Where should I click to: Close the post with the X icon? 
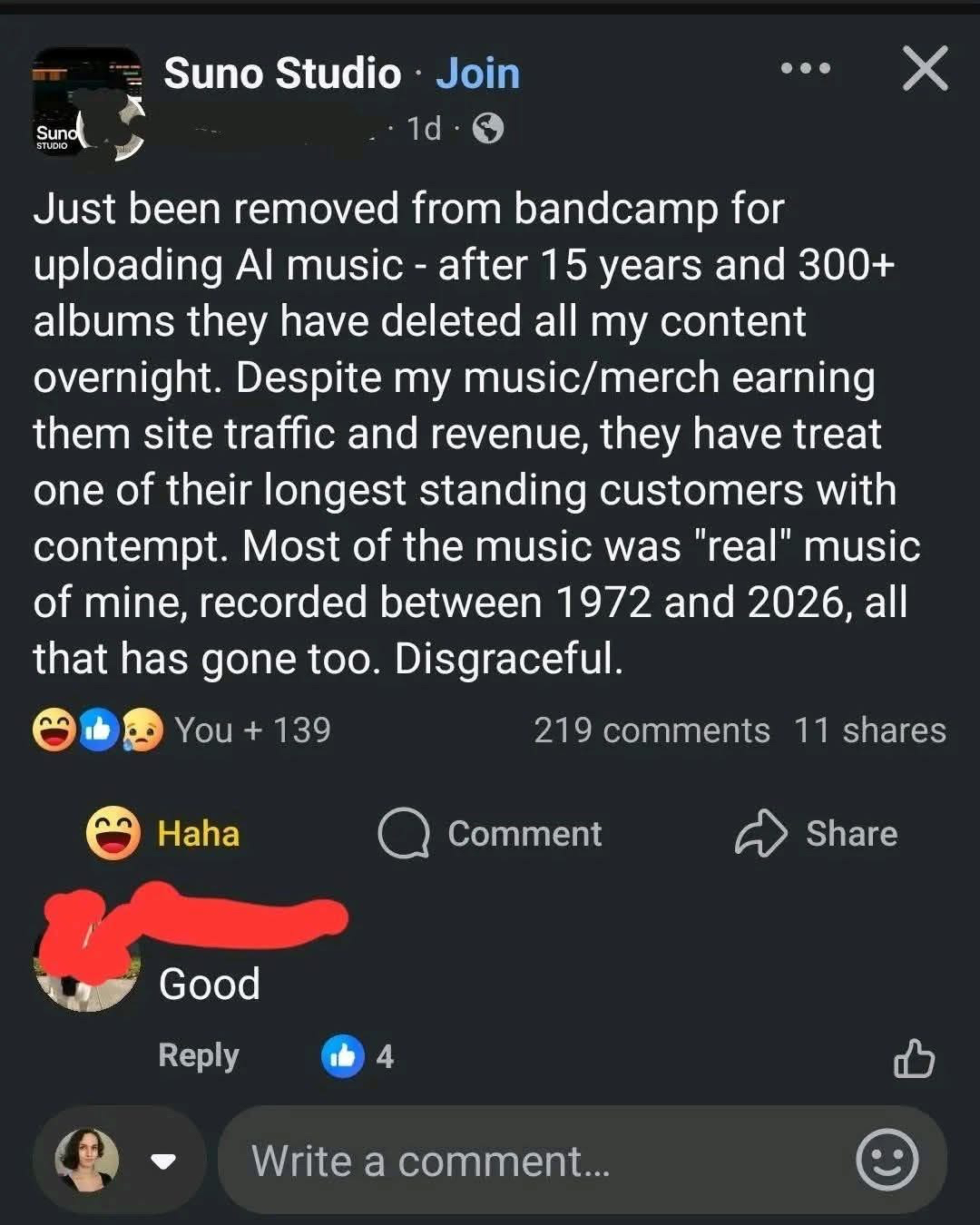tap(925, 68)
